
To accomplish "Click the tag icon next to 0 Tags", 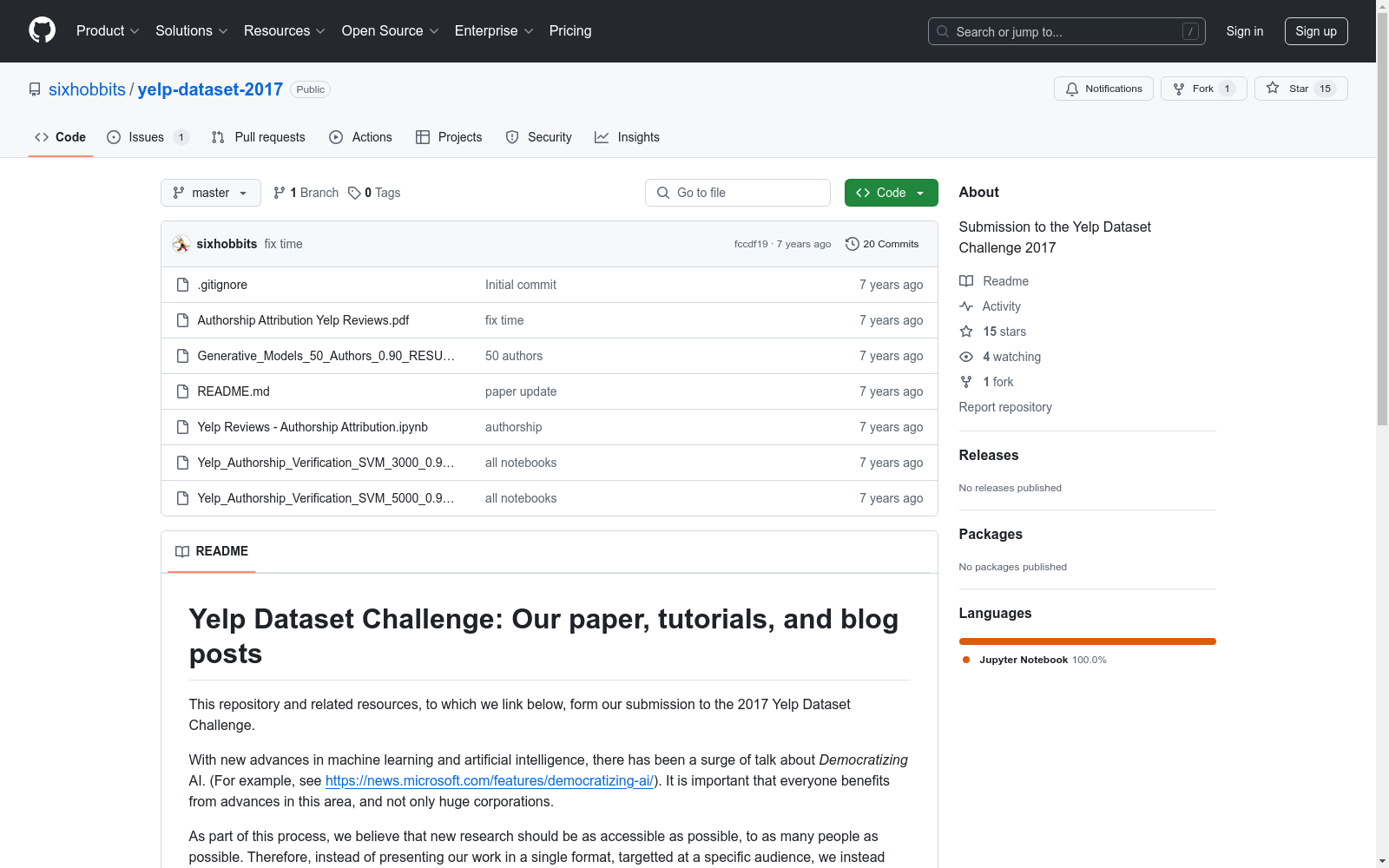I will [354, 193].
